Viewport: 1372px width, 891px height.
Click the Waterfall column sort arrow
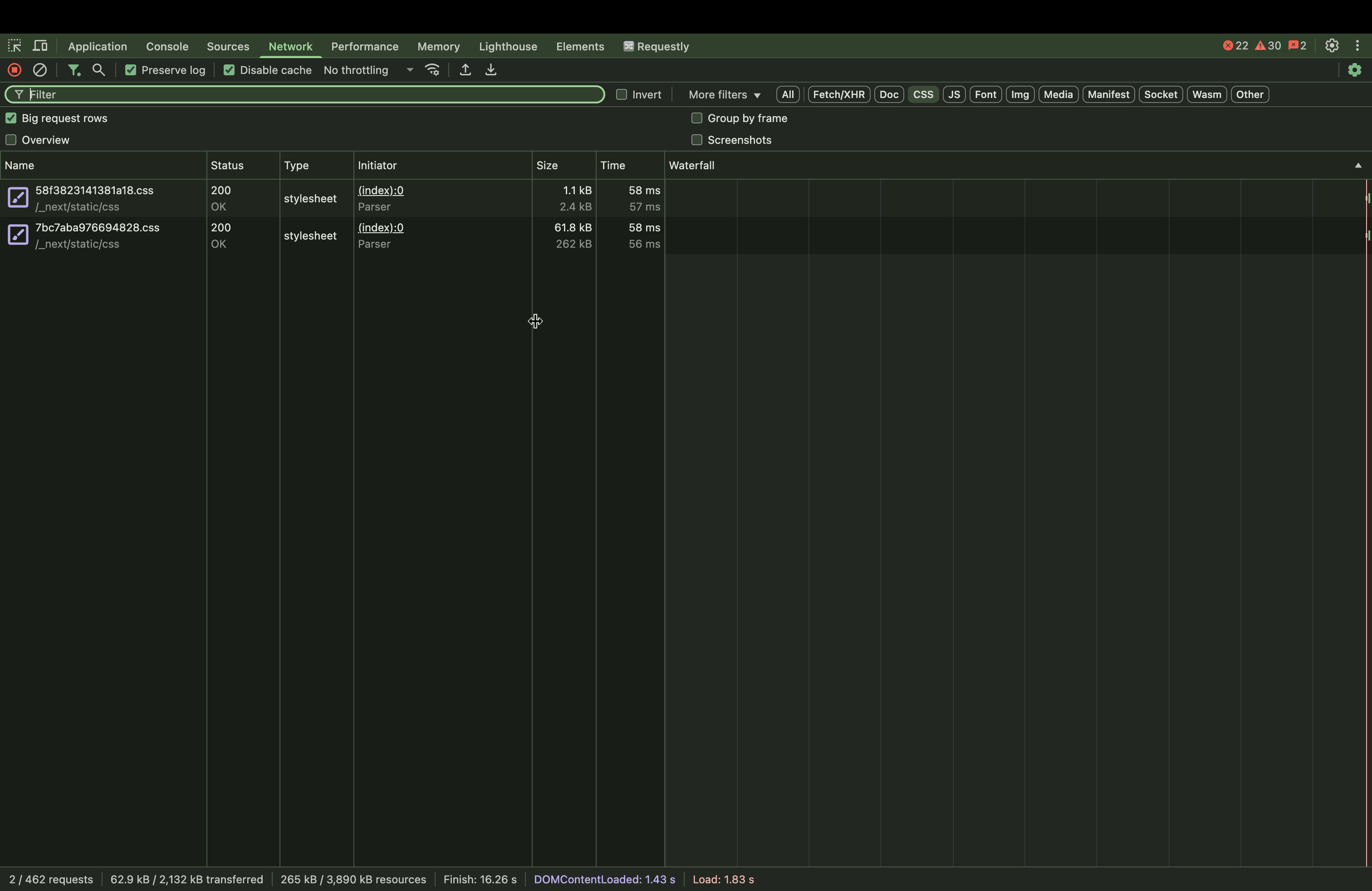click(1357, 166)
